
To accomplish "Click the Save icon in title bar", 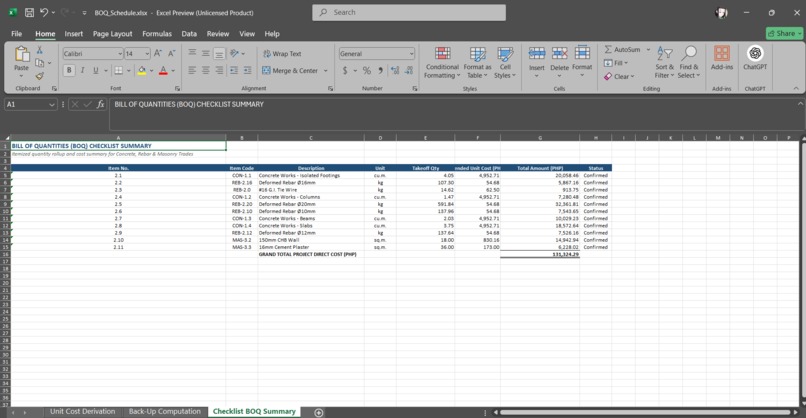I will point(29,12).
